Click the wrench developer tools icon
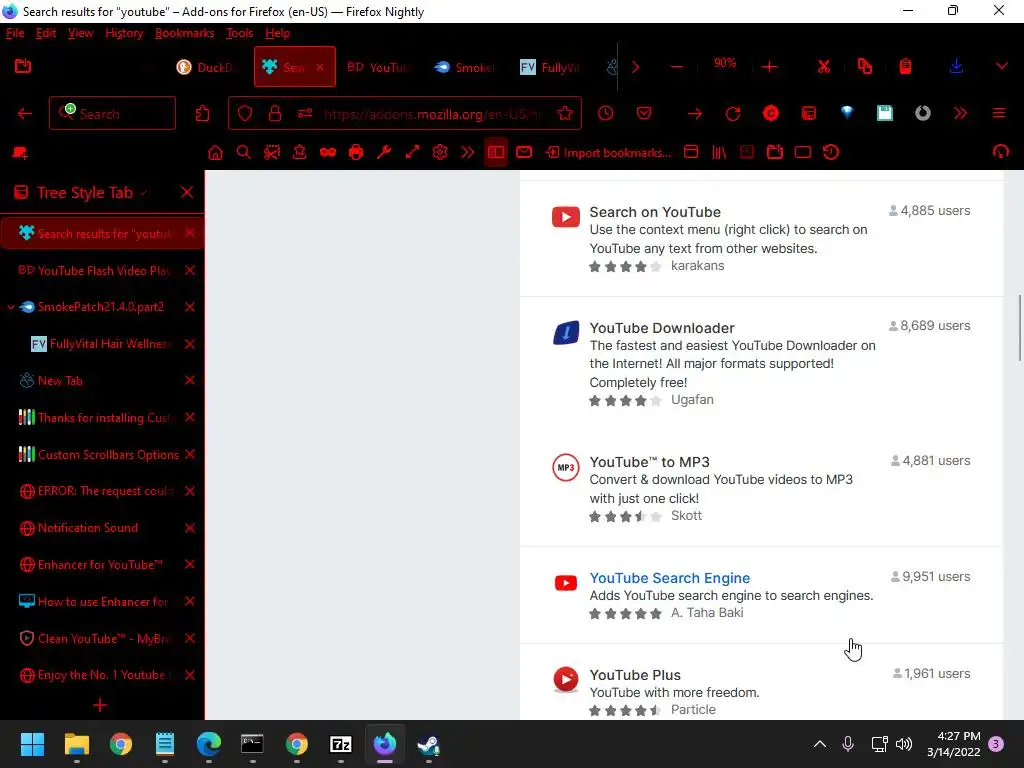Screen dimensions: 1024x768 pos(384,153)
